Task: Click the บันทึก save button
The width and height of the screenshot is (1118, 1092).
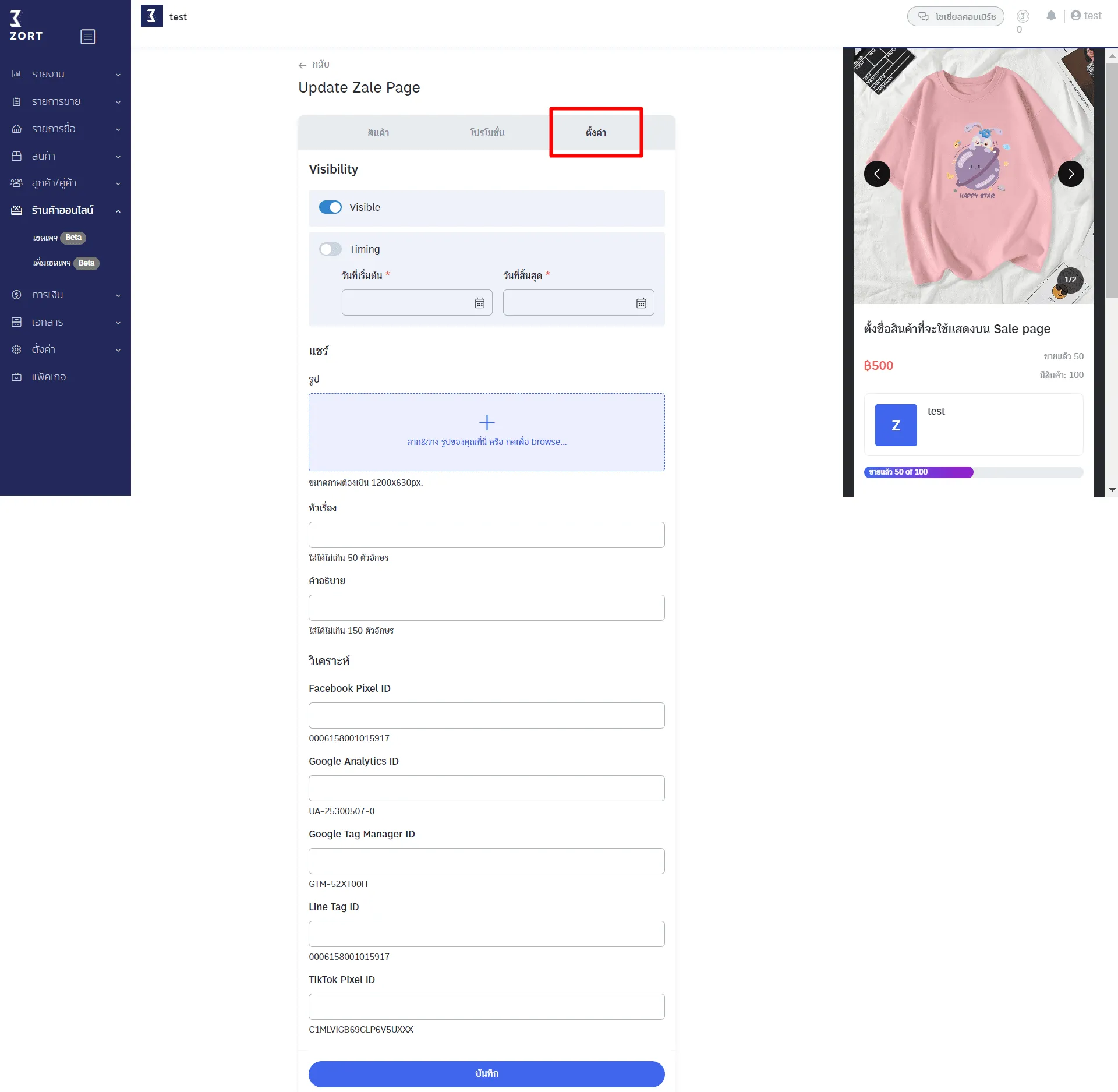Action: pos(486,1073)
